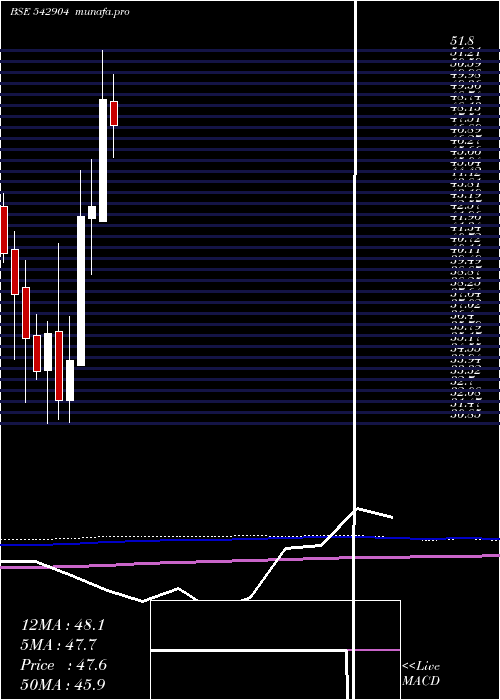Click the '12MA : 48.1' readout
This screenshot has width=500, height=700.
(63, 625)
